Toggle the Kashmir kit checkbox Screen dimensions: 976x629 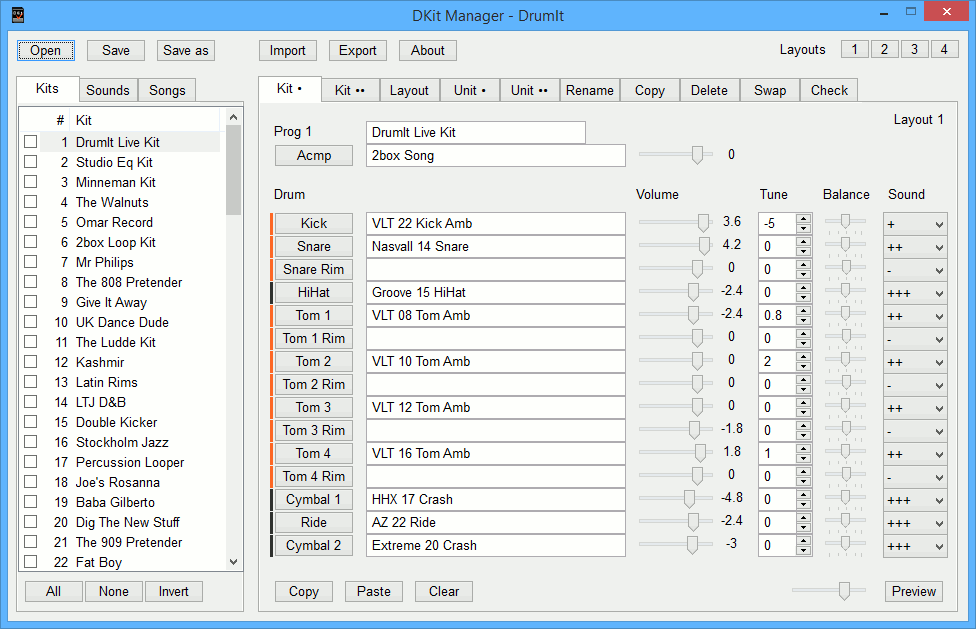(x=30, y=362)
